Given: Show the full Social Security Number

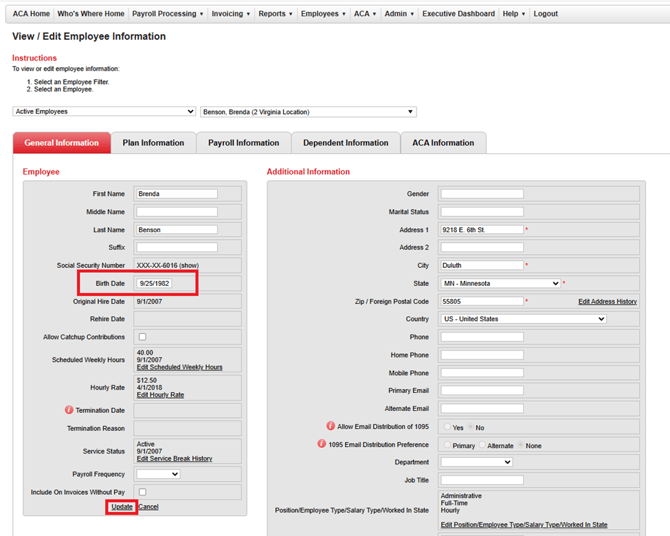Looking at the screenshot, I should pos(189,266).
